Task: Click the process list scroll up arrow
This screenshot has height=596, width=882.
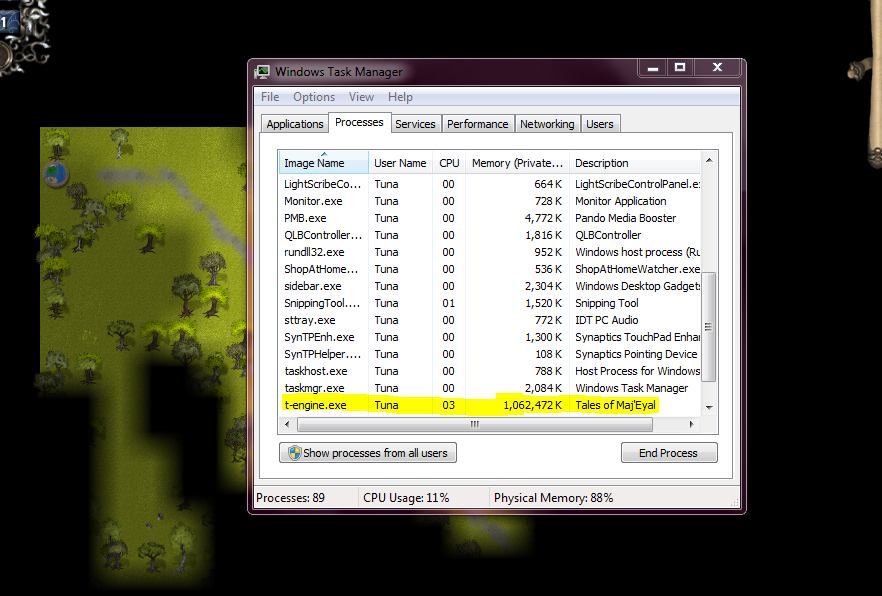Action: (709, 160)
